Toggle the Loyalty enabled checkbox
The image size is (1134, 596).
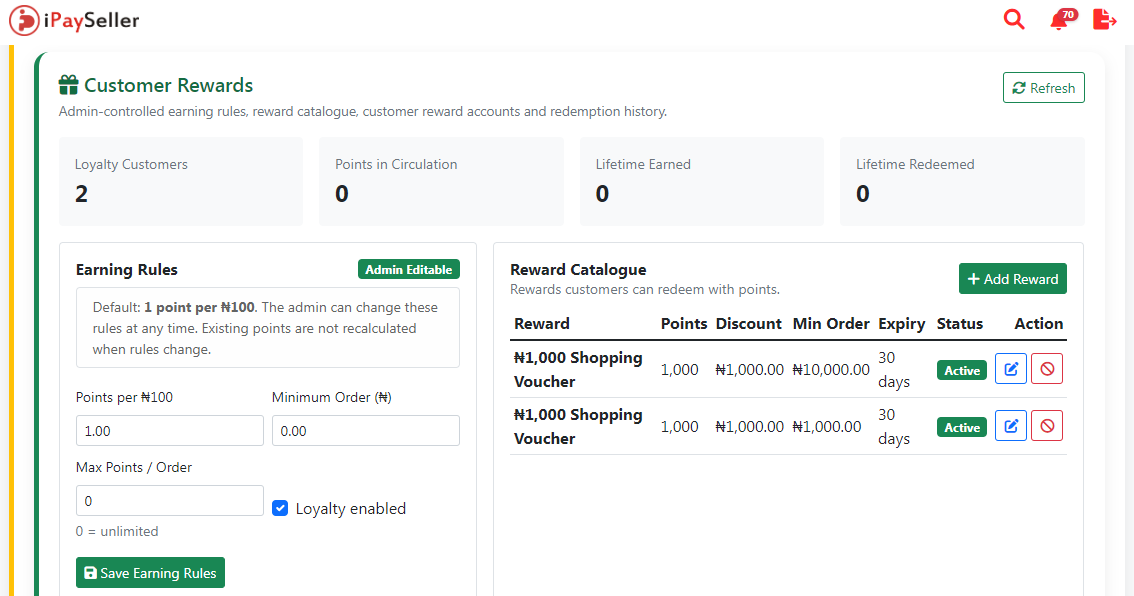coord(280,508)
